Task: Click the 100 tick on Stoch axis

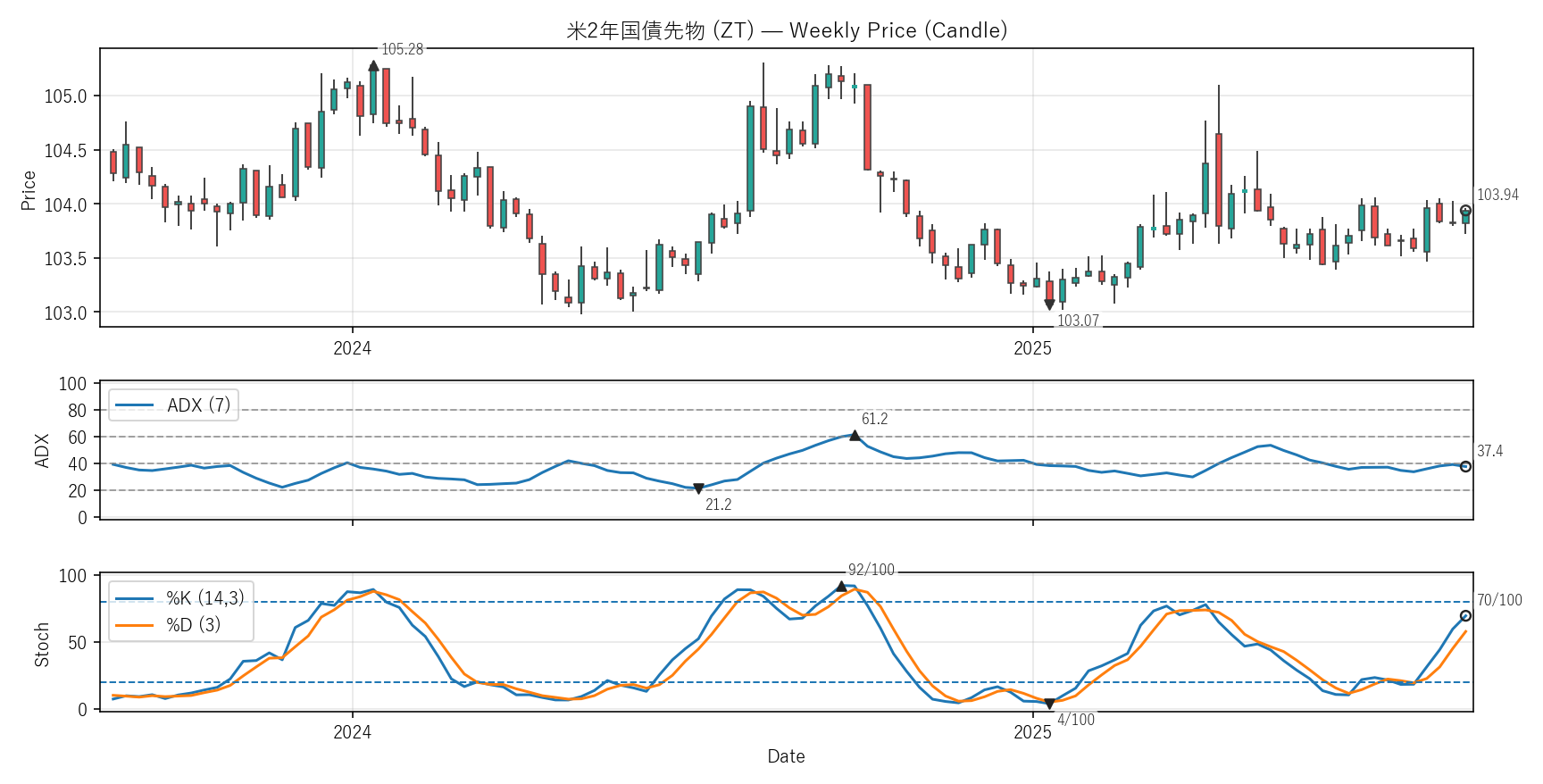Action: click(73, 576)
